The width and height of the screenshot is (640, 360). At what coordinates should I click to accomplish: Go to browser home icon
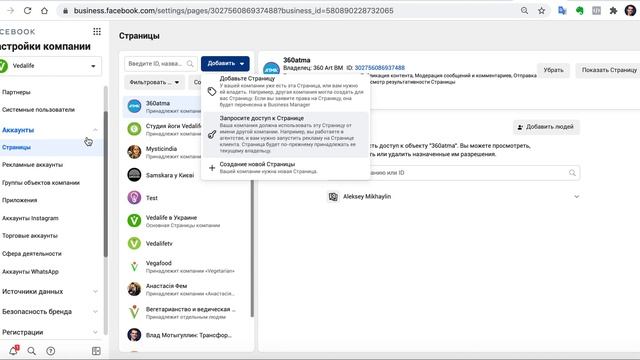click(44, 11)
